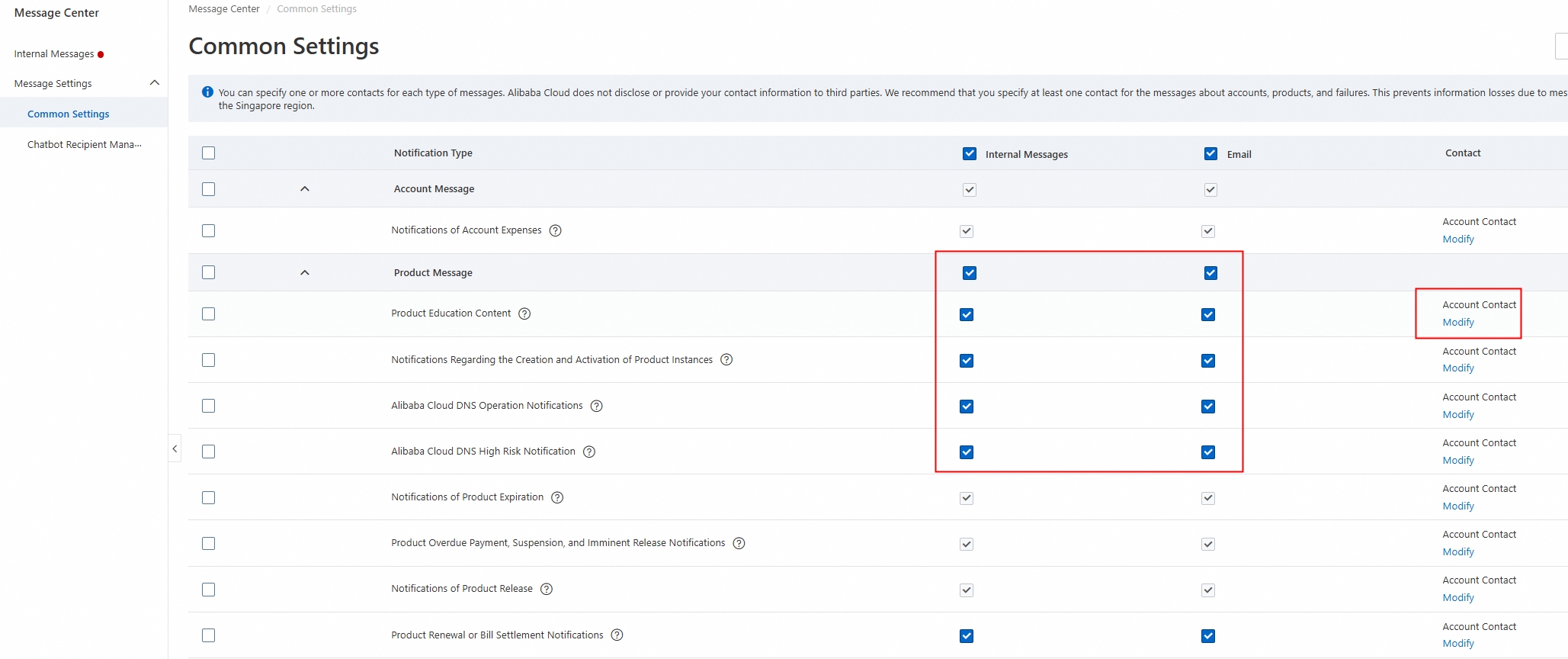This screenshot has width=1568, height=659.
Task: Click Email checkbox for Product Overdue Payment row
Action: click(x=1208, y=544)
